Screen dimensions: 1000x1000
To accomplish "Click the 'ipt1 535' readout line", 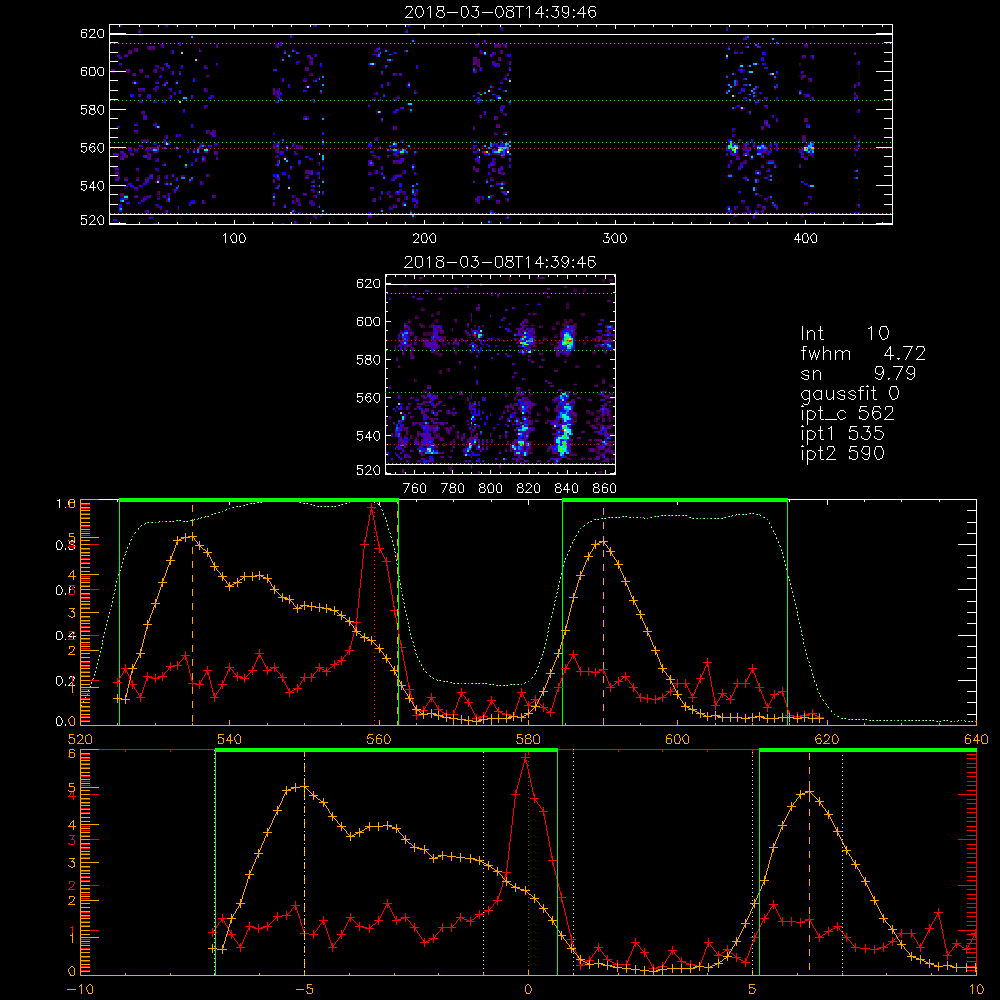I will coord(842,434).
